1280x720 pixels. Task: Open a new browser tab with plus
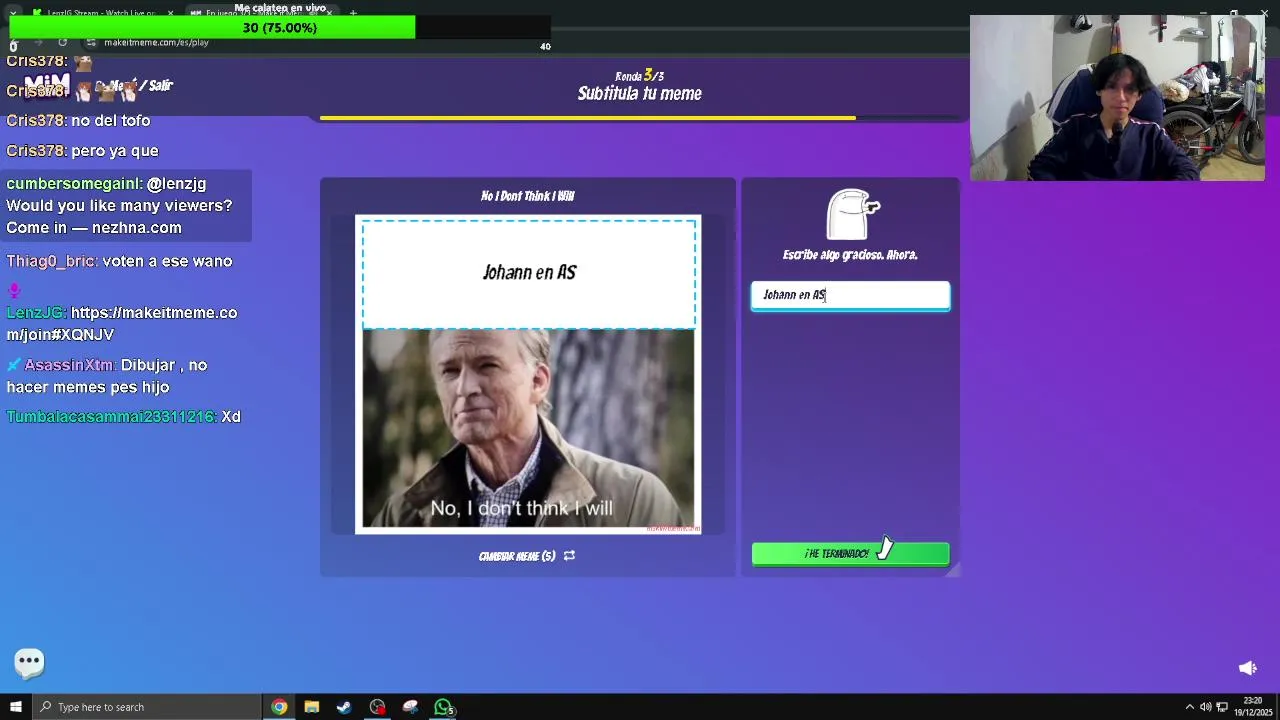(x=353, y=13)
